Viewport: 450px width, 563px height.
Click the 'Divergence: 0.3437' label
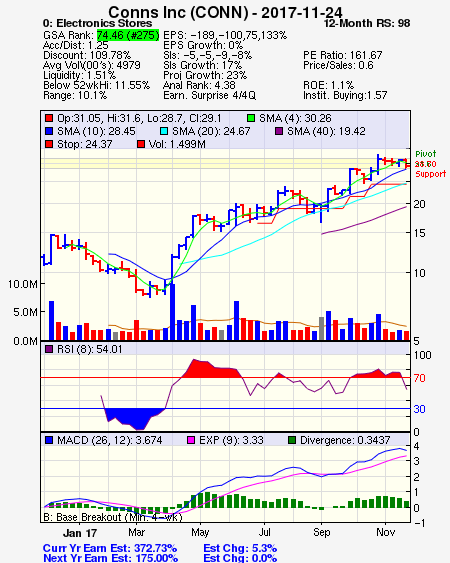[345, 440]
